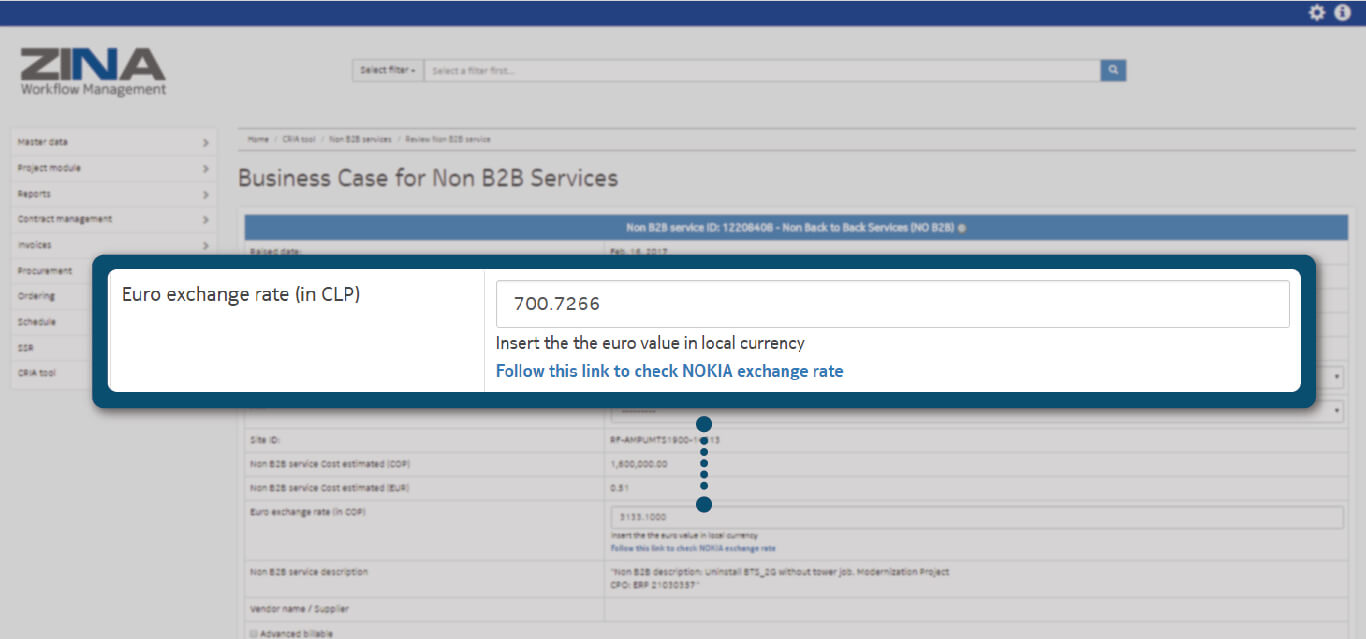
Task: Click the small icon after service ID header
Action: (x=962, y=228)
